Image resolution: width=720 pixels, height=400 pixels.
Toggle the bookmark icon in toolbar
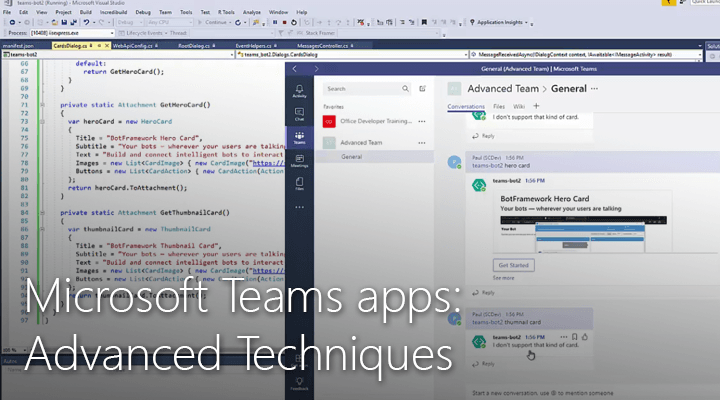click(x=424, y=22)
